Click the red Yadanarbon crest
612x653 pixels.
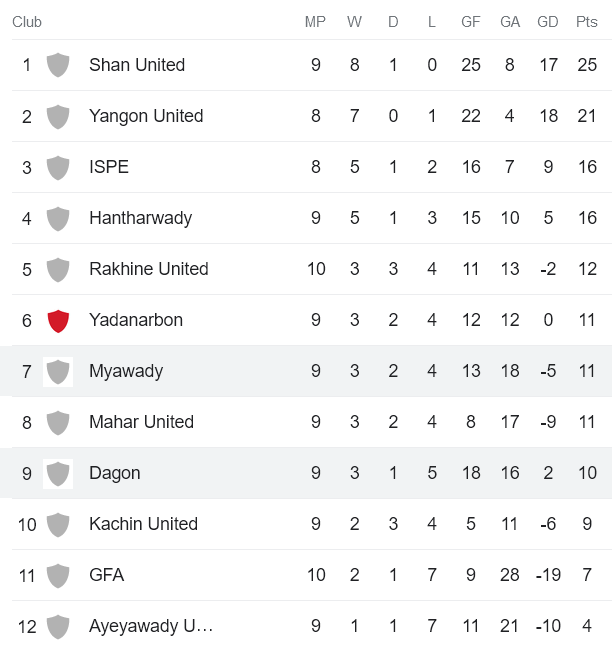point(58,320)
